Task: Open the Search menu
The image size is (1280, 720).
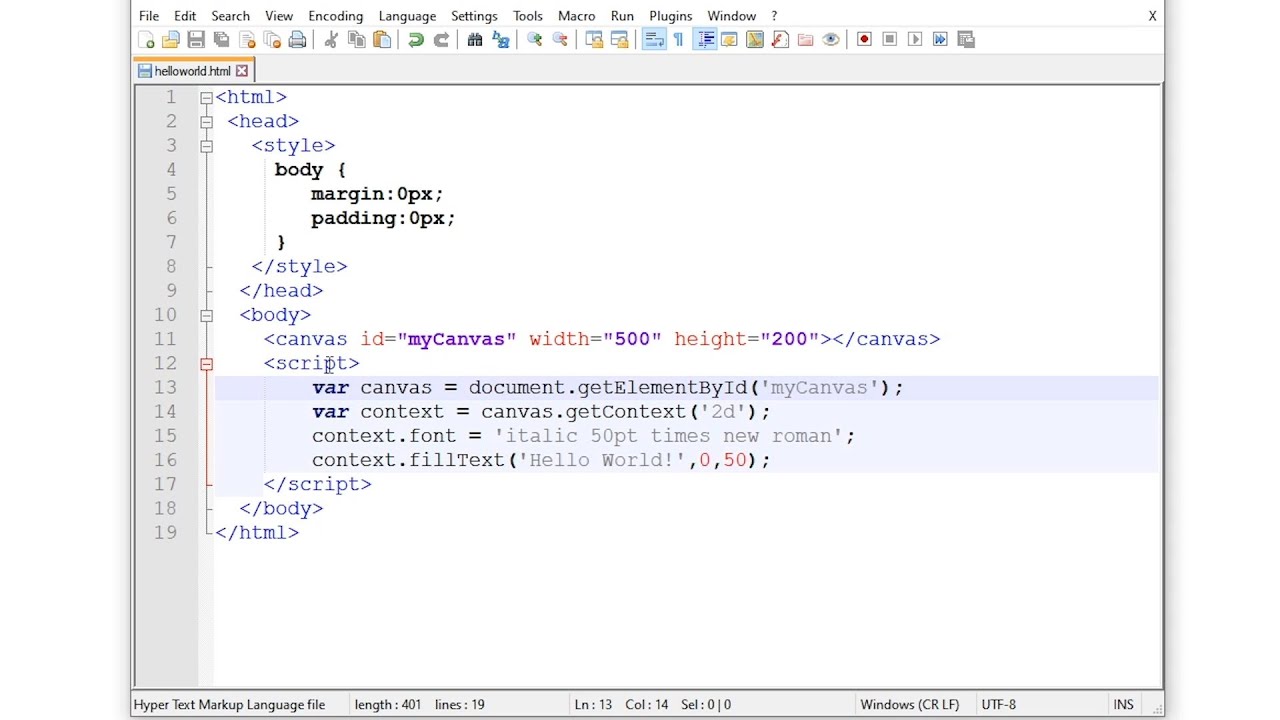Action: click(x=230, y=16)
